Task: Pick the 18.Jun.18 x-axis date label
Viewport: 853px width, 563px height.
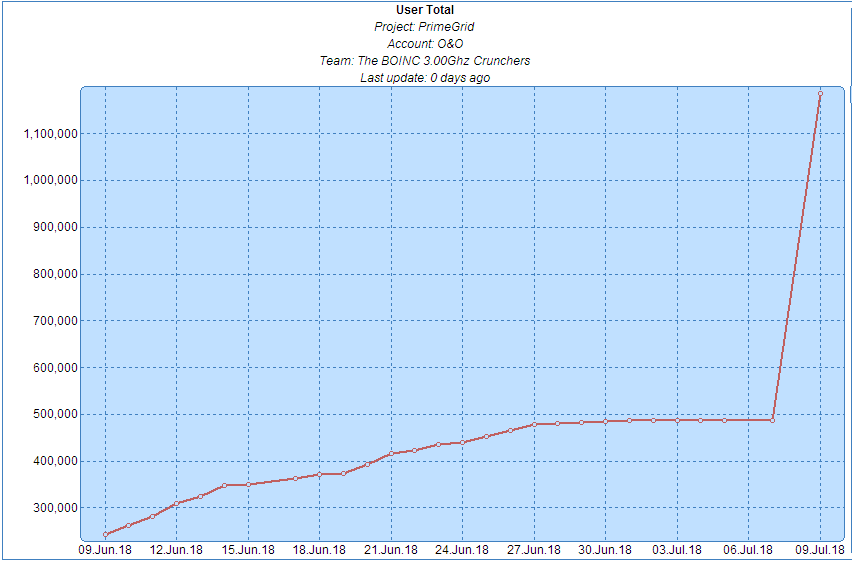Action: [x=319, y=550]
